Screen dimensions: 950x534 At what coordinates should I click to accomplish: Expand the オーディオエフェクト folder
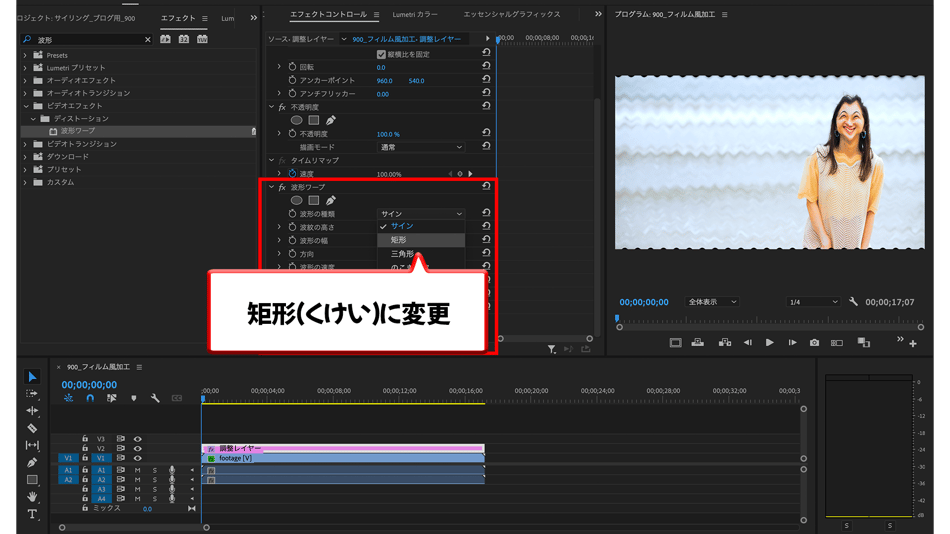pyautogui.click(x=25, y=81)
